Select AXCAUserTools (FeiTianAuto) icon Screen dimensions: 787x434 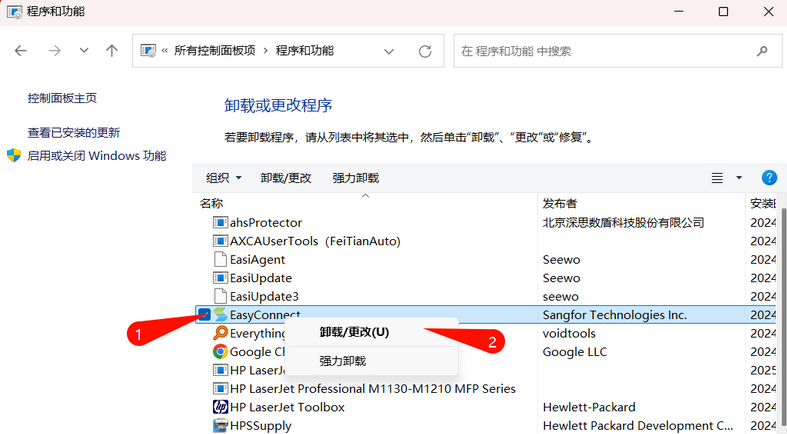pos(220,241)
